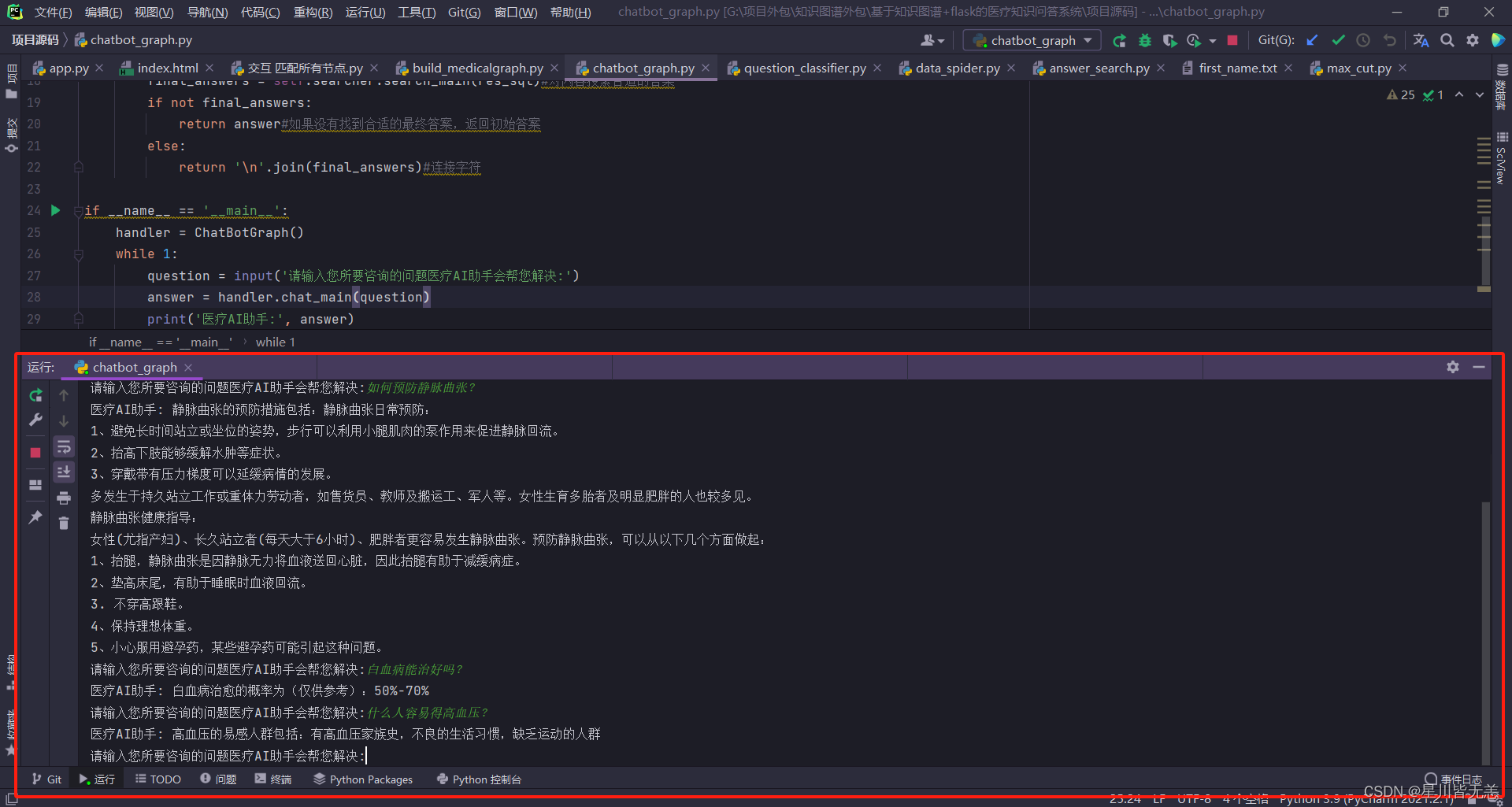The image size is (1512, 807).
Task: Print console output using the printer icon
Action: (x=64, y=498)
